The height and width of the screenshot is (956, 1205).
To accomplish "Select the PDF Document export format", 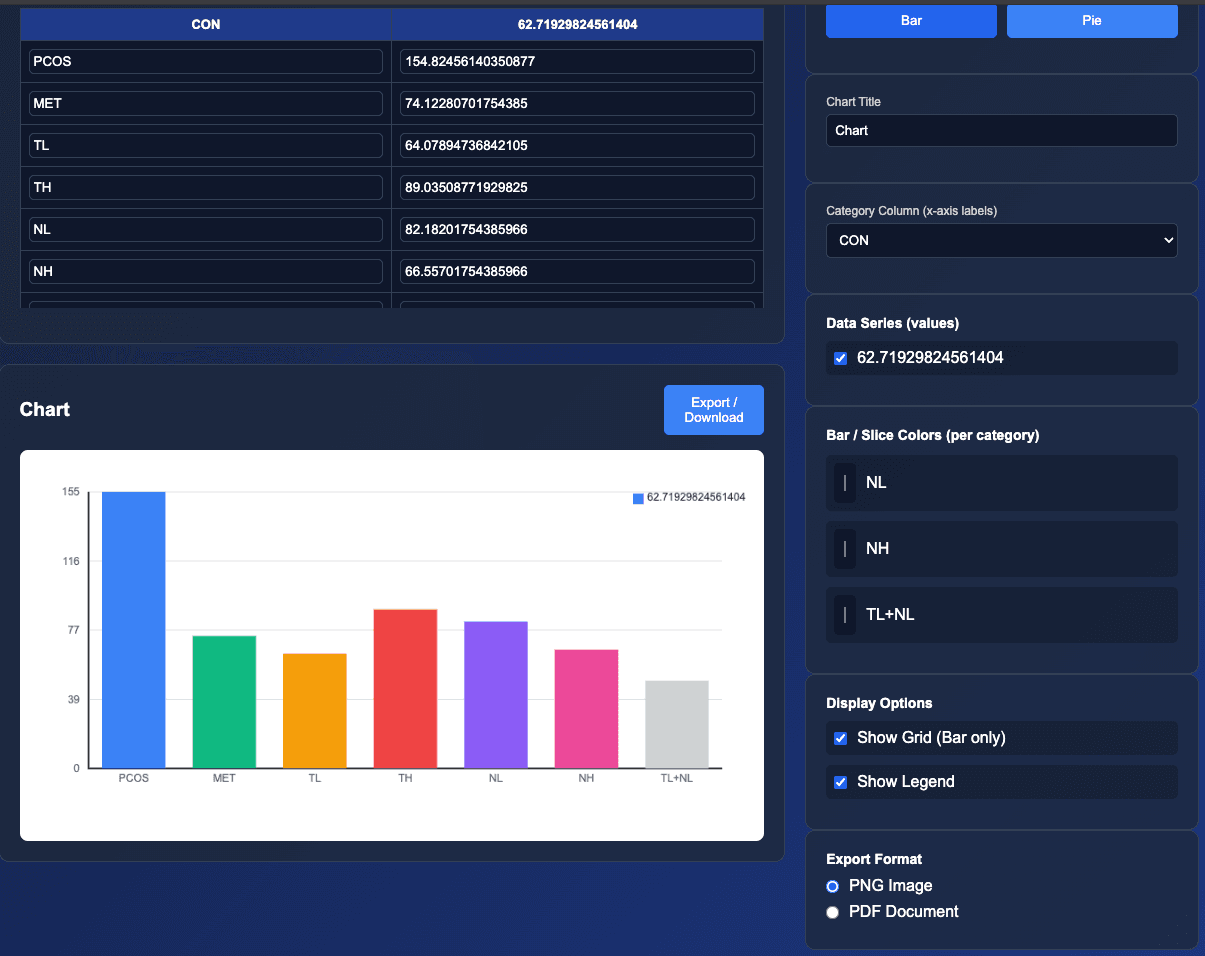I will click(832, 912).
